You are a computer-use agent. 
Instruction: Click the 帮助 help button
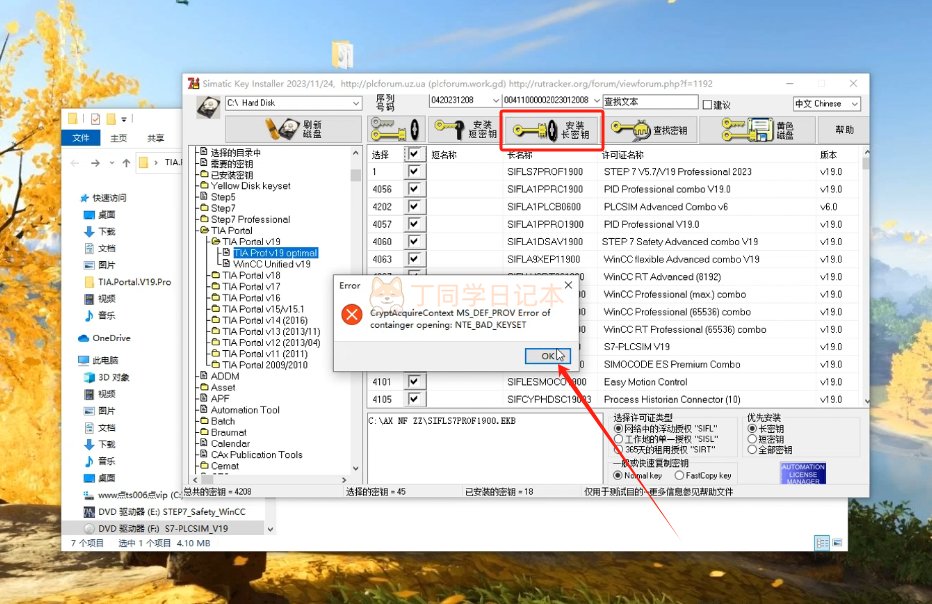842,129
